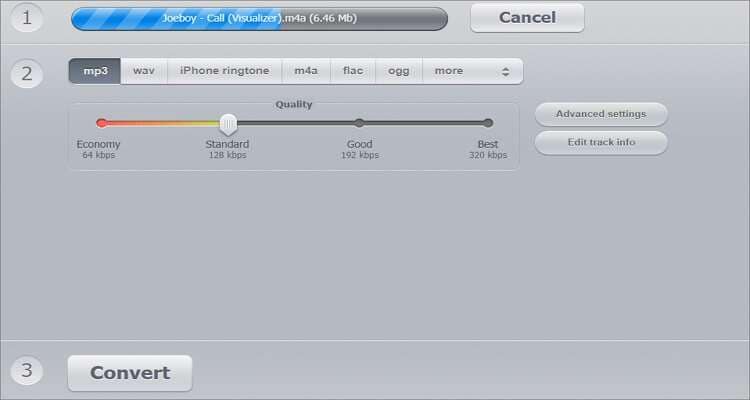
Task: Choose the iPhone ringtone format
Action: pyautogui.click(x=224, y=71)
